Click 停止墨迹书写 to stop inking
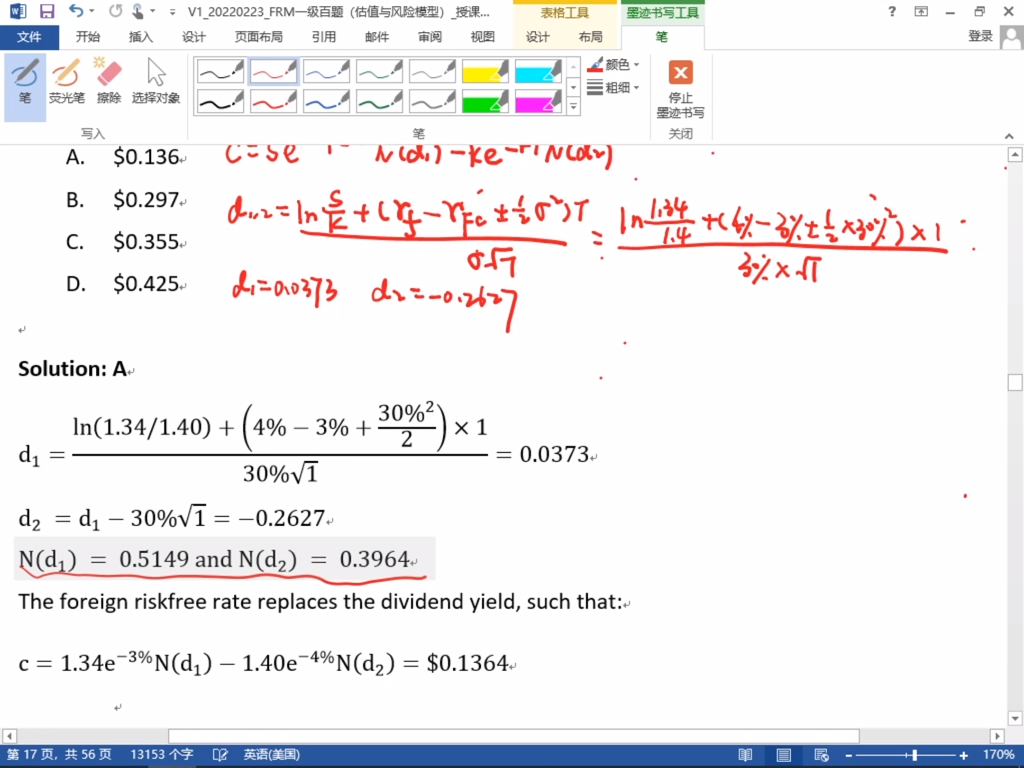Screen dimensions: 1024x768 [x=680, y=88]
